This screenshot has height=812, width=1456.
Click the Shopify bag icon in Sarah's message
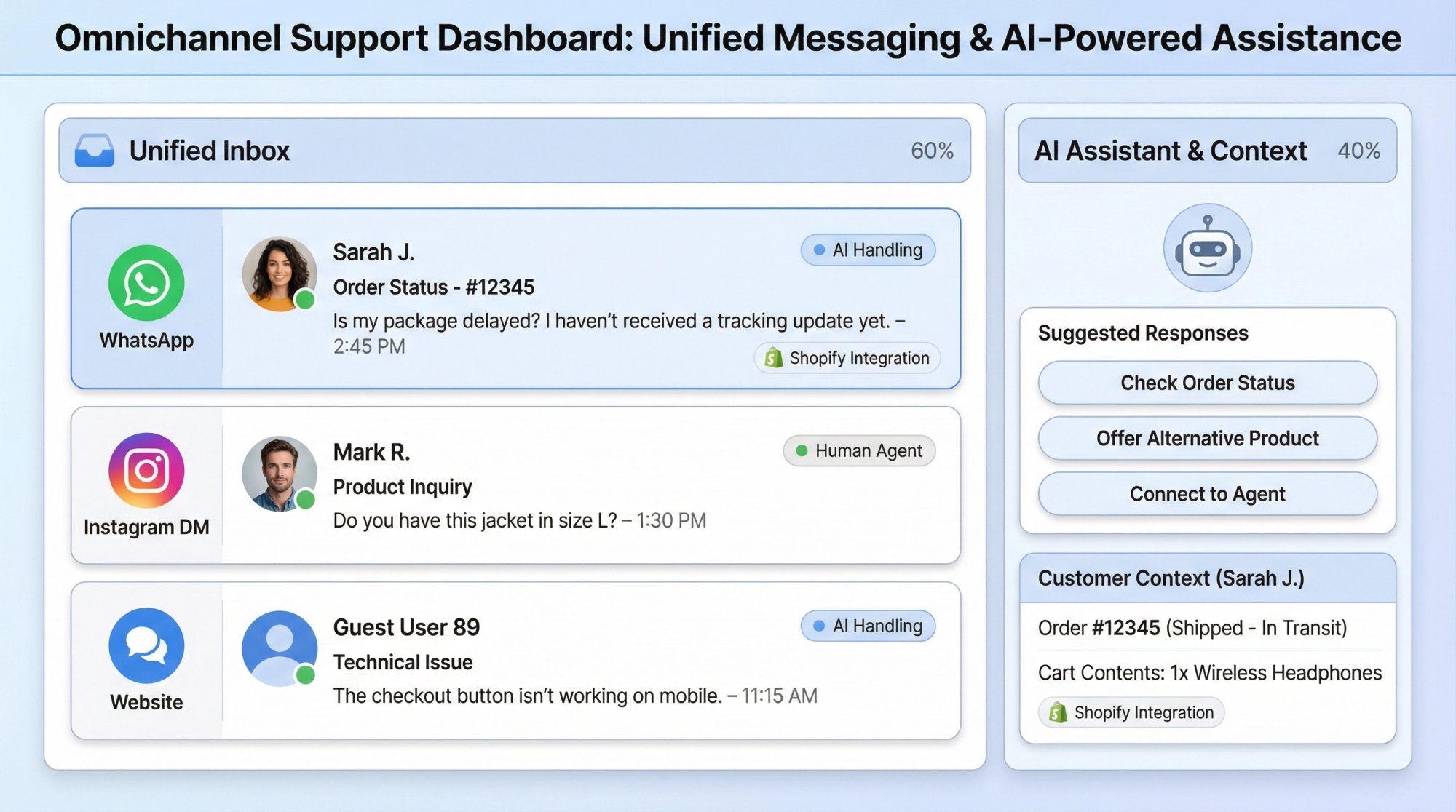click(774, 357)
